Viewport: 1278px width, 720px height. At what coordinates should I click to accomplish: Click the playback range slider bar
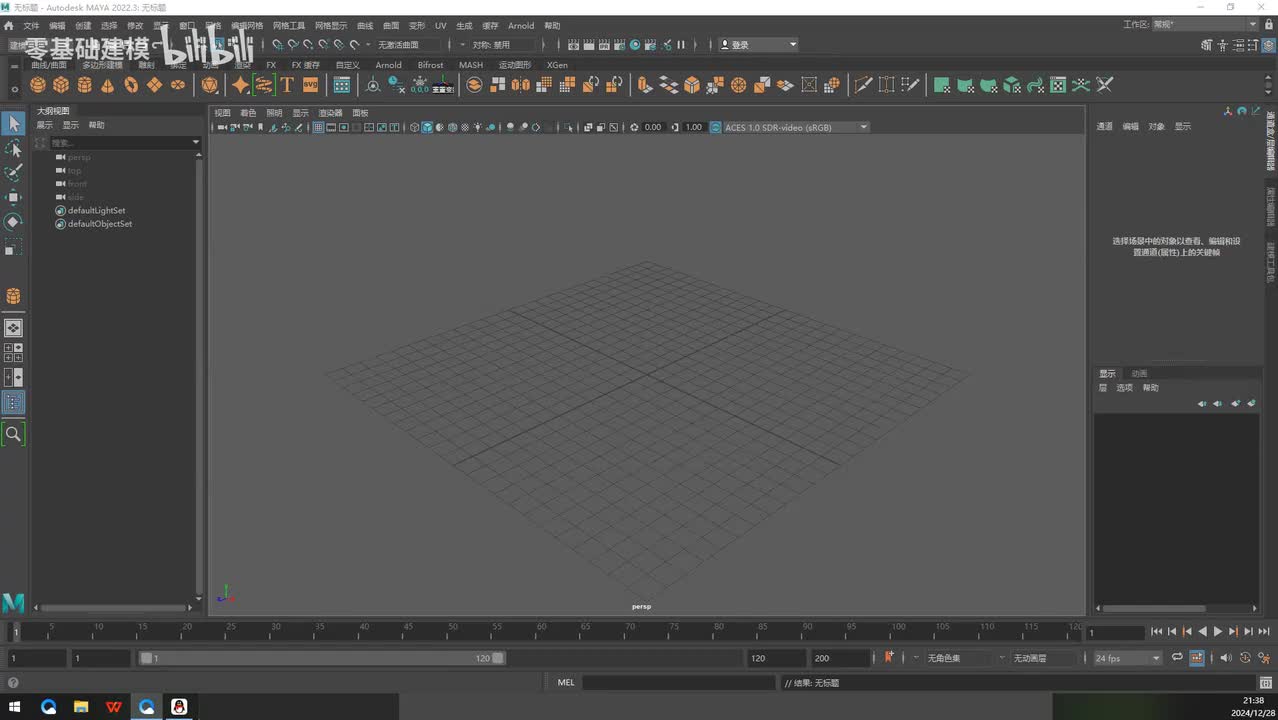320,658
